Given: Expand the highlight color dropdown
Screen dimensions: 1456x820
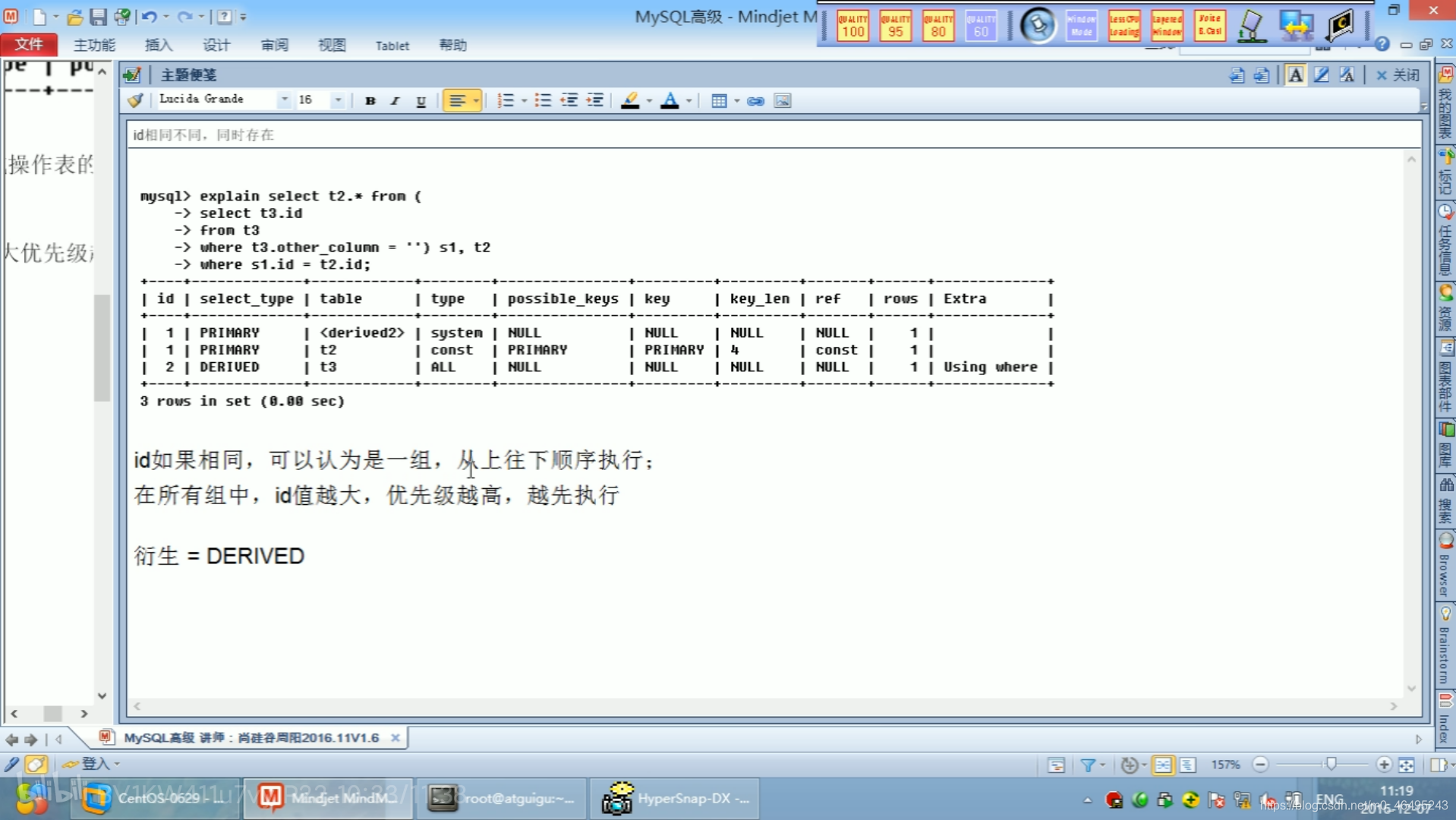Looking at the screenshot, I should click(x=649, y=100).
